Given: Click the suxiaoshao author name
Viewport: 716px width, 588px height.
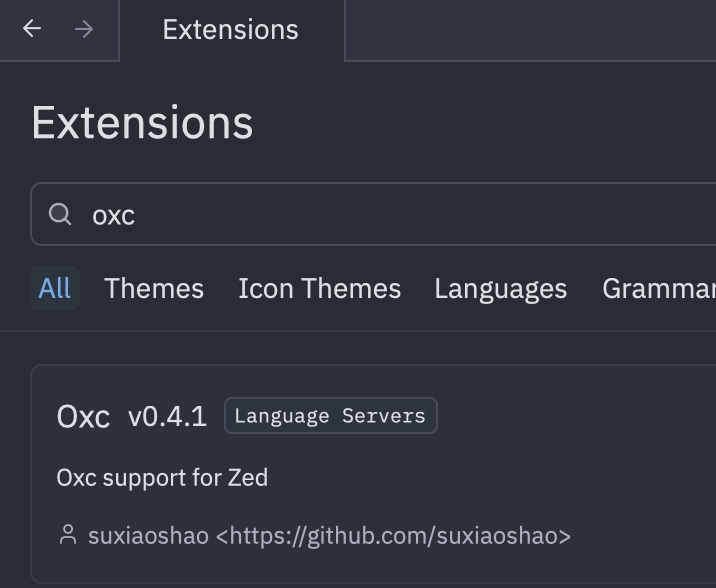Looking at the screenshot, I should click(x=148, y=535).
